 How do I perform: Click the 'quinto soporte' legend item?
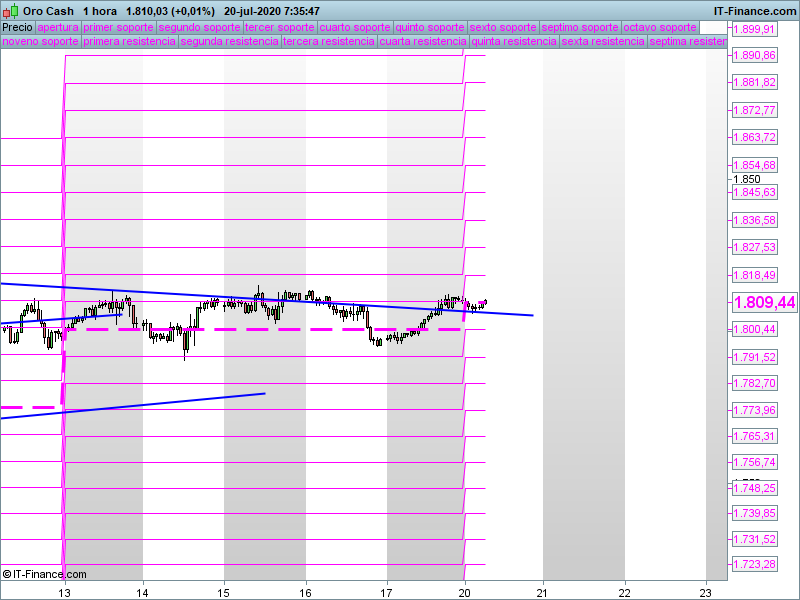click(x=430, y=27)
